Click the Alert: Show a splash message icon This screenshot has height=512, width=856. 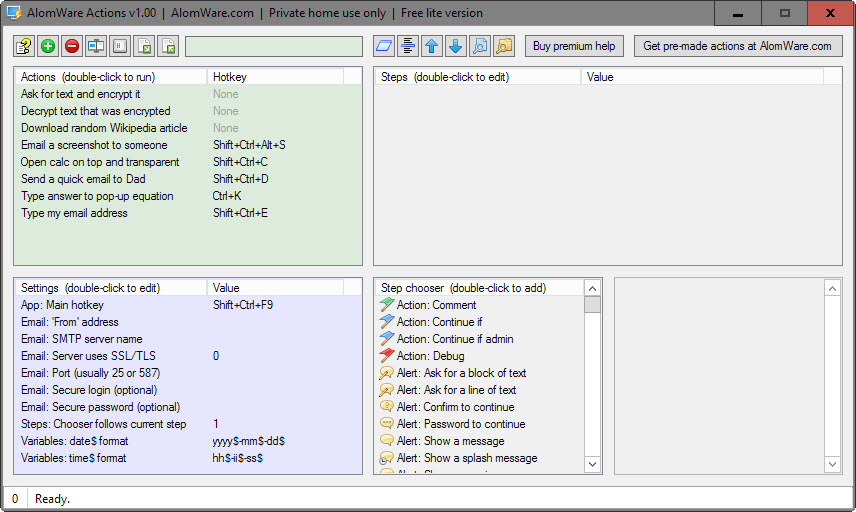[387, 457]
